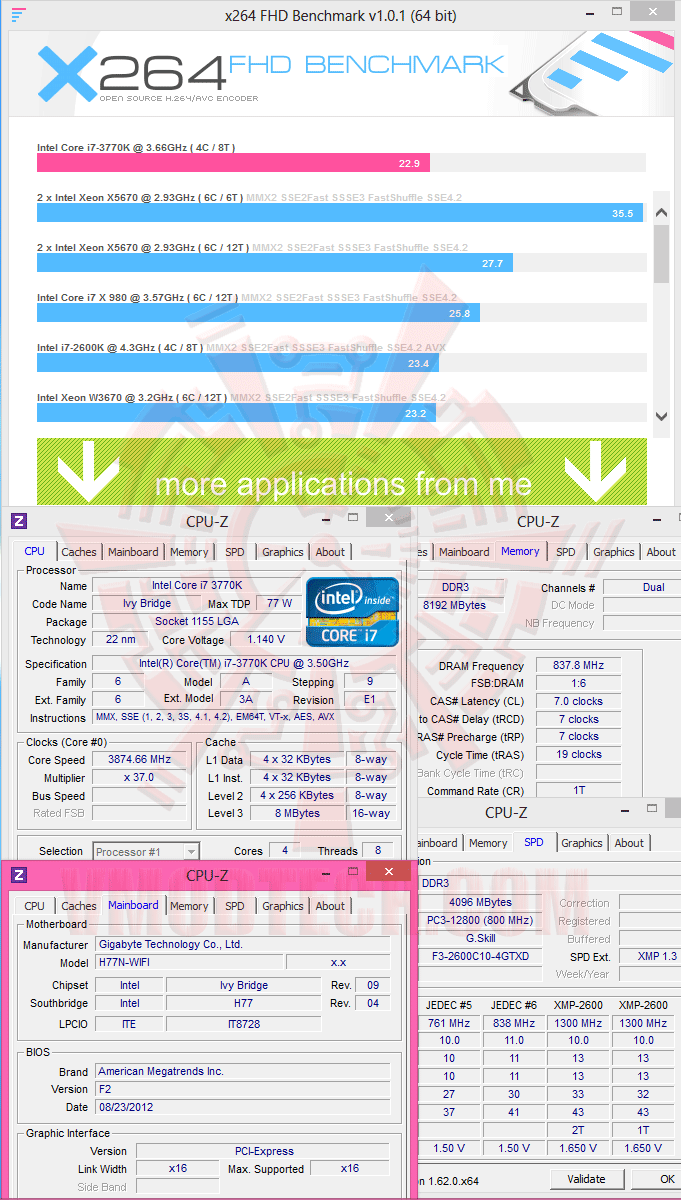
Task: Click the Validate button
Action: (x=587, y=1178)
